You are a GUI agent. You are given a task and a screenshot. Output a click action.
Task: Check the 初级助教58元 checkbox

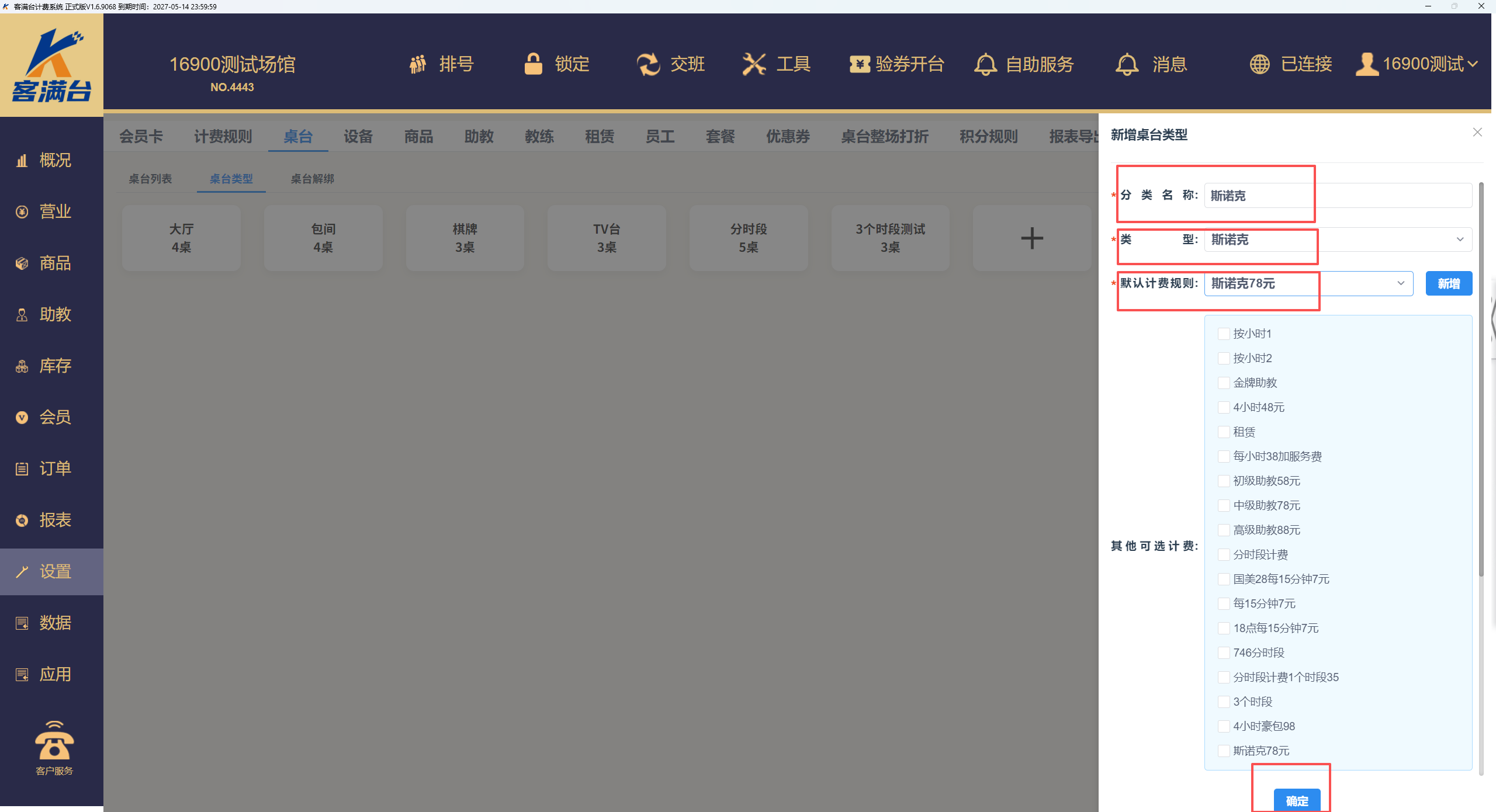[x=1224, y=481]
